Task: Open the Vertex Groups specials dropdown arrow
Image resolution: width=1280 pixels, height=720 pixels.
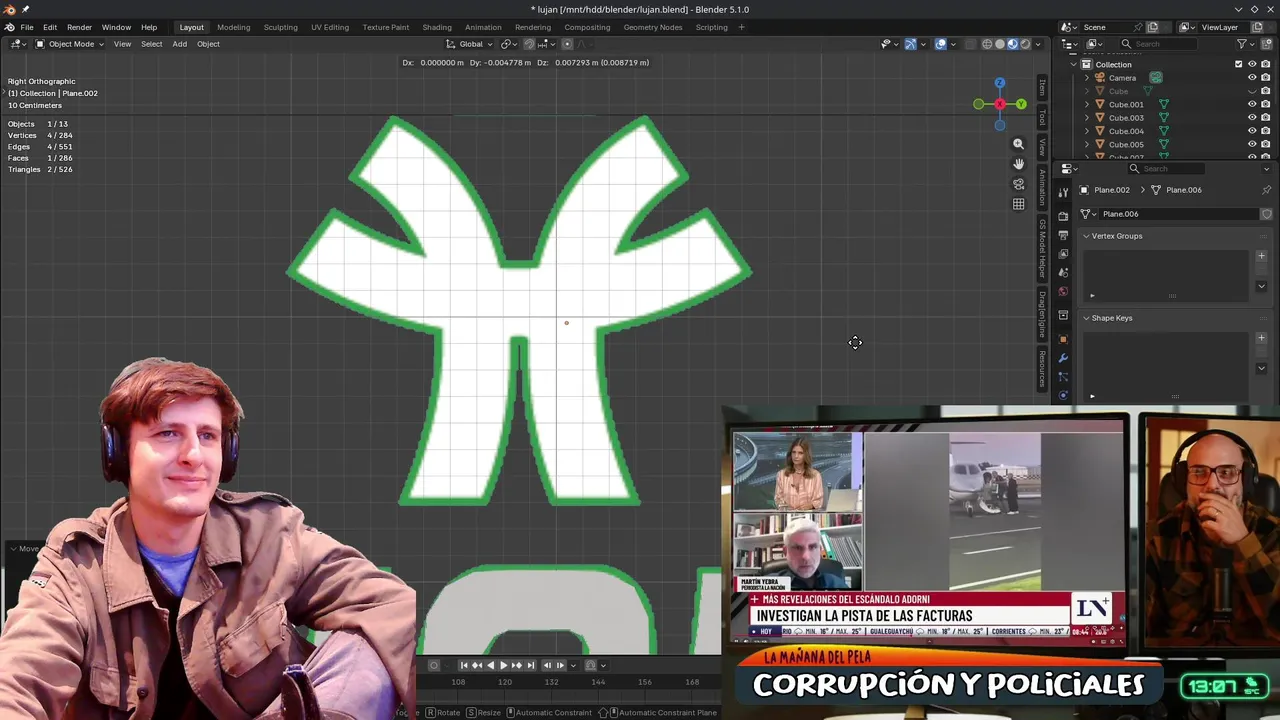Action: pyautogui.click(x=1261, y=286)
